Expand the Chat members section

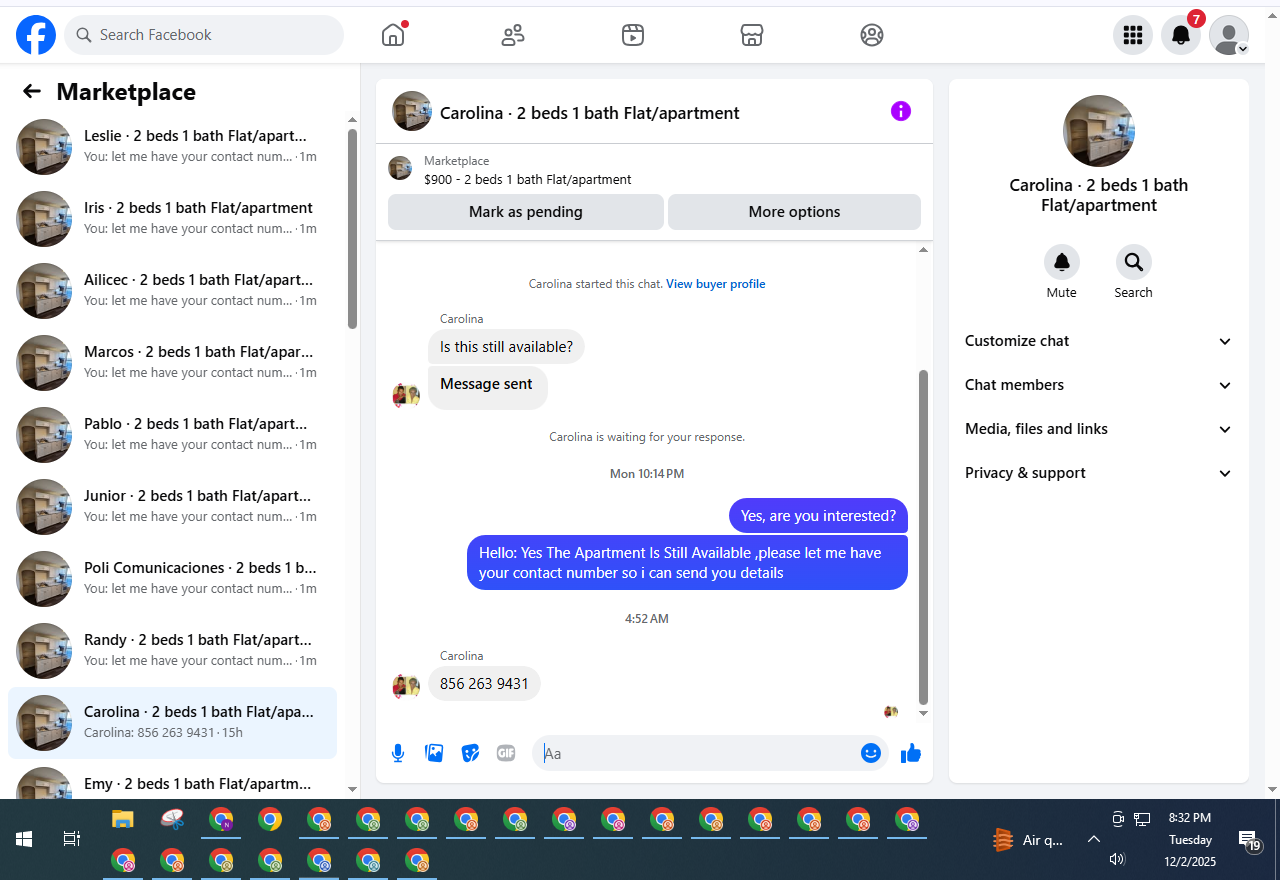1099,385
